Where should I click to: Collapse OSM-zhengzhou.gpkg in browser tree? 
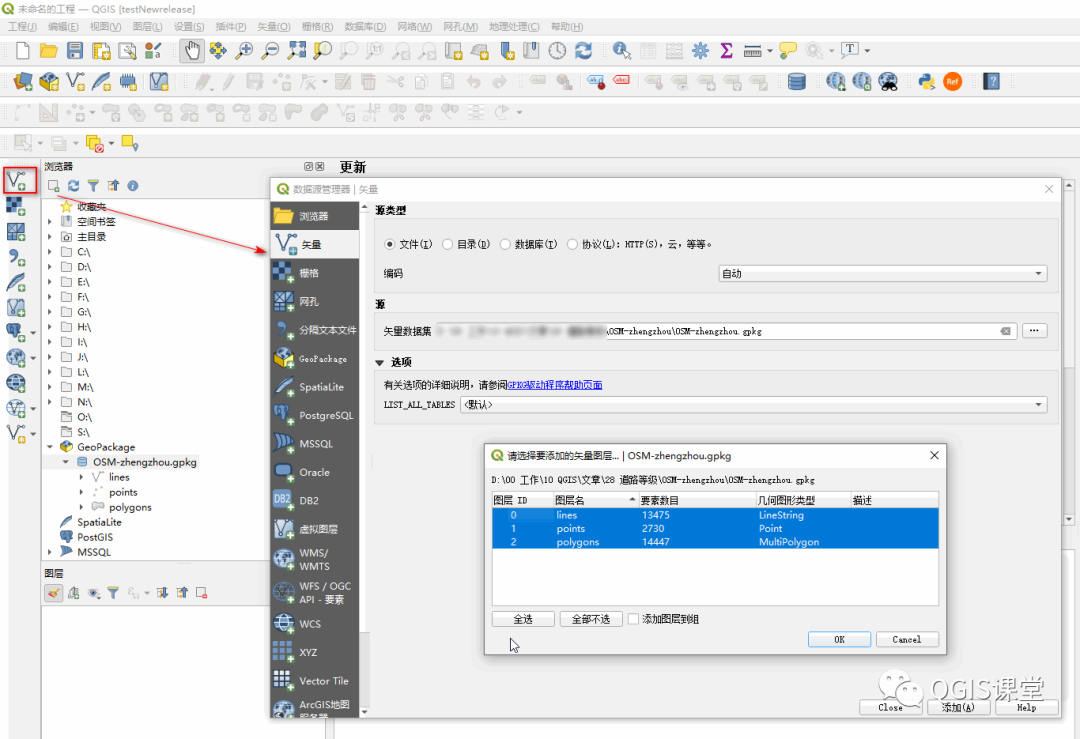coord(65,462)
